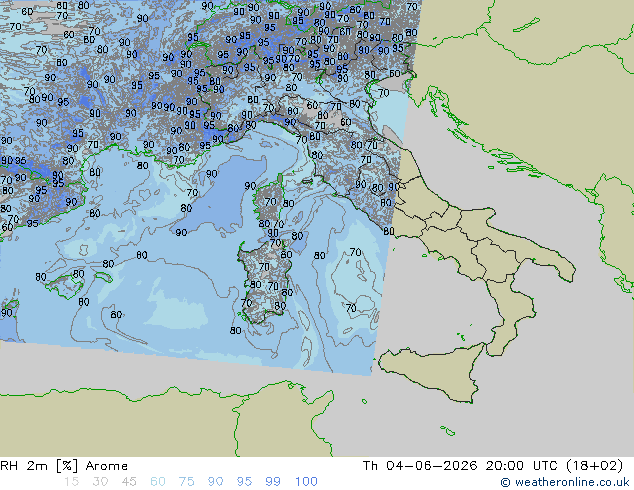Viewport: 634px width, 490px height.
Task: Click the island of Corsica on the map
Action: click(x=269, y=202)
